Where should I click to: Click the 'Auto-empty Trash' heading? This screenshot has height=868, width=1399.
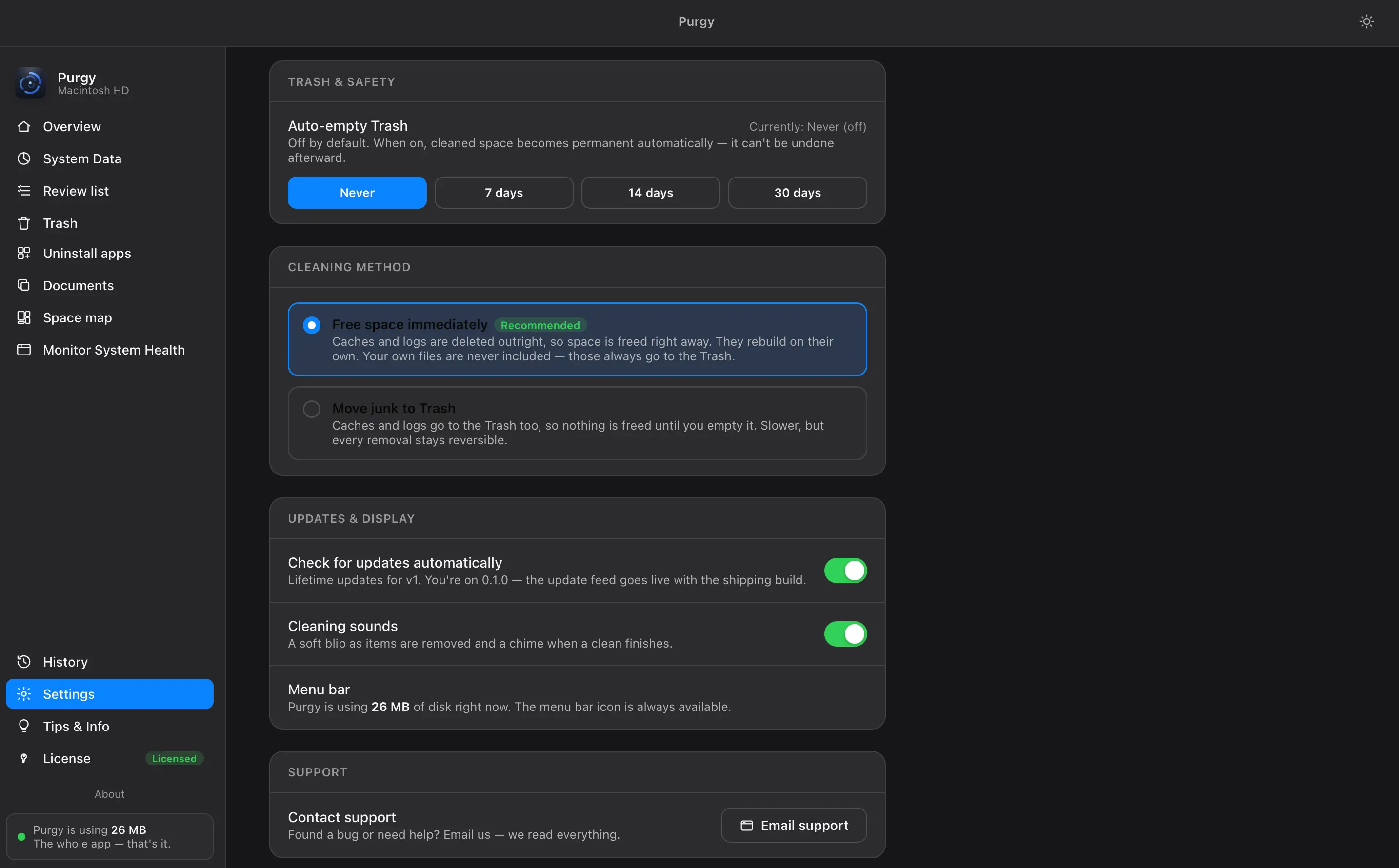click(x=347, y=126)
